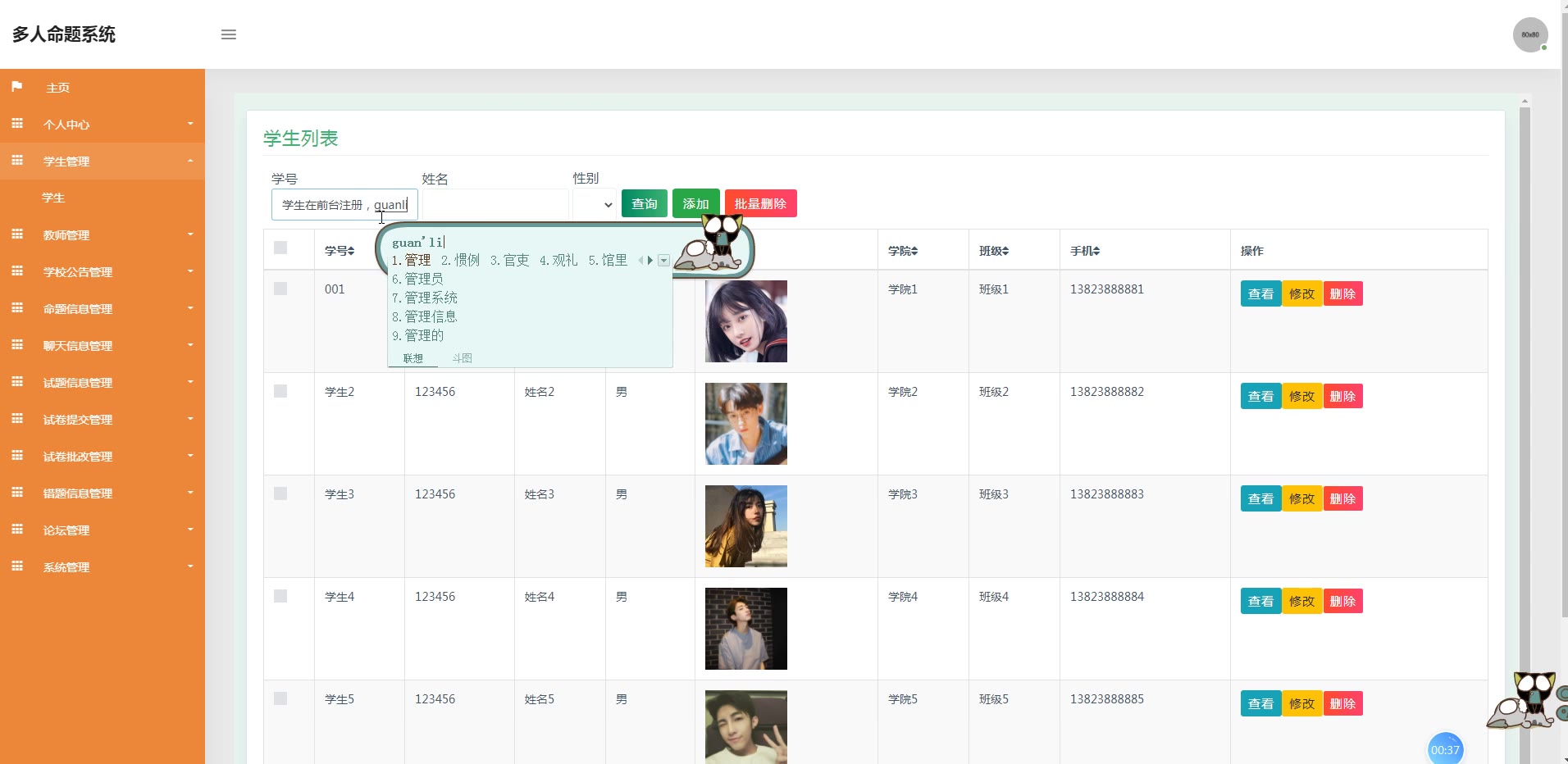Click the grid icon beside 教师管理
1568x764 pixels.
pyautogui.click(x=17, y=234)
